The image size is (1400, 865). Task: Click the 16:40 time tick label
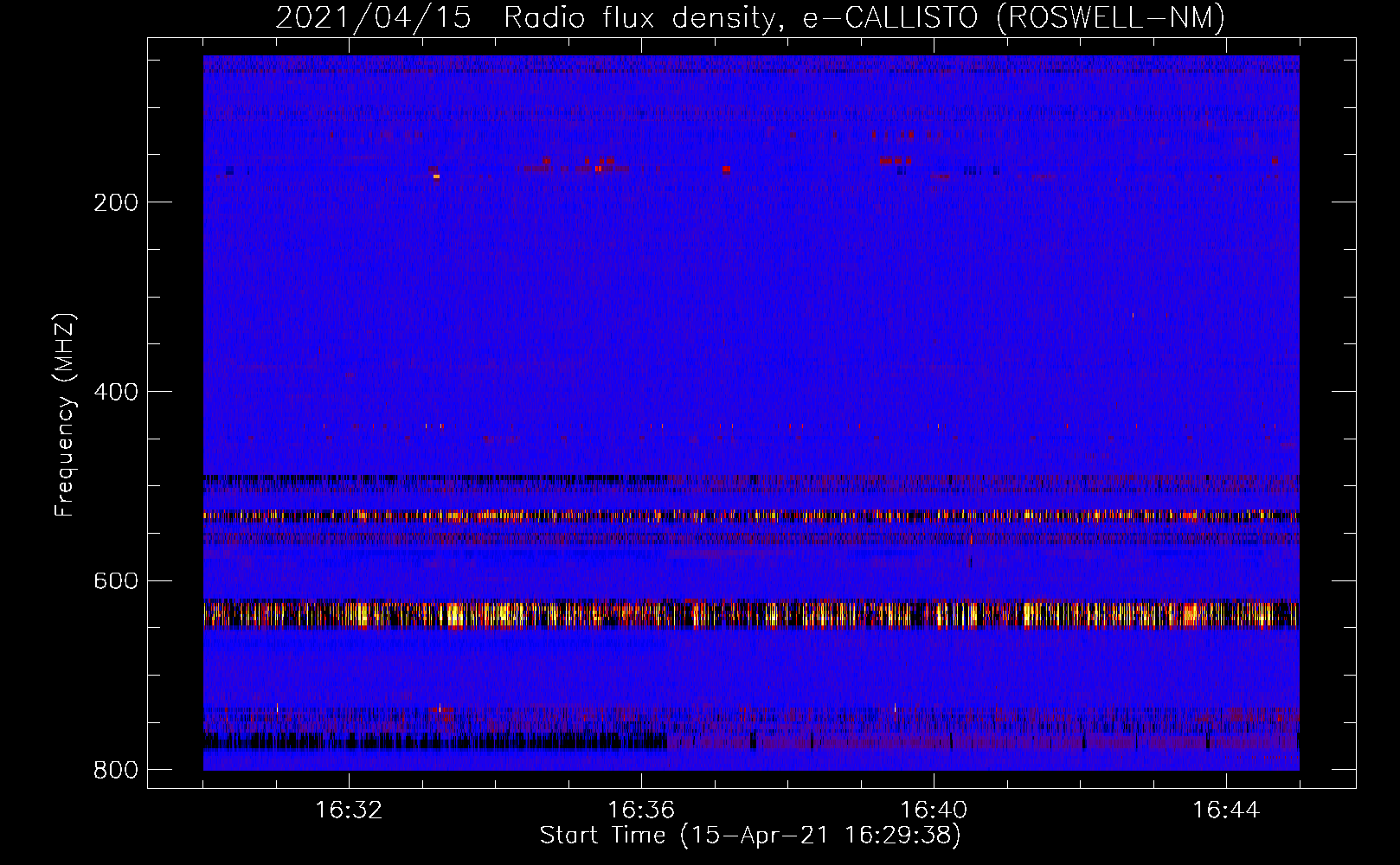point(934,811)
